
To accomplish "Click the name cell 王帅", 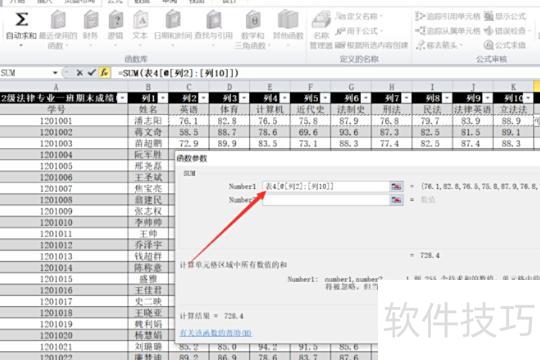I will pyautogui.click(x=148, y=234).
